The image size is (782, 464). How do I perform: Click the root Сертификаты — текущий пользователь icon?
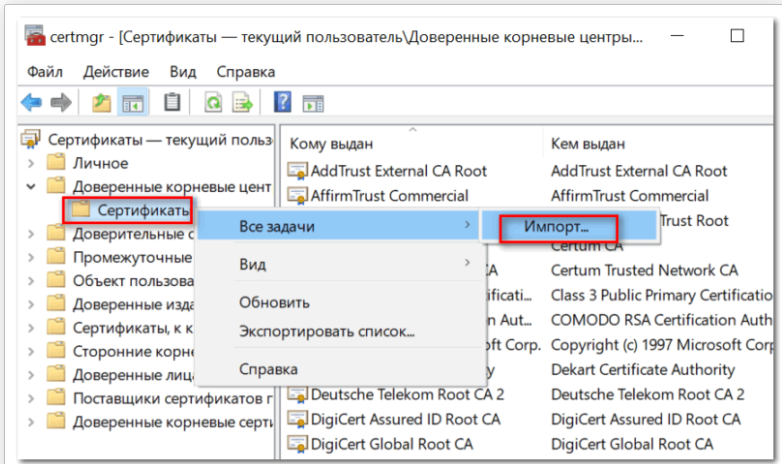coord(30,139)
